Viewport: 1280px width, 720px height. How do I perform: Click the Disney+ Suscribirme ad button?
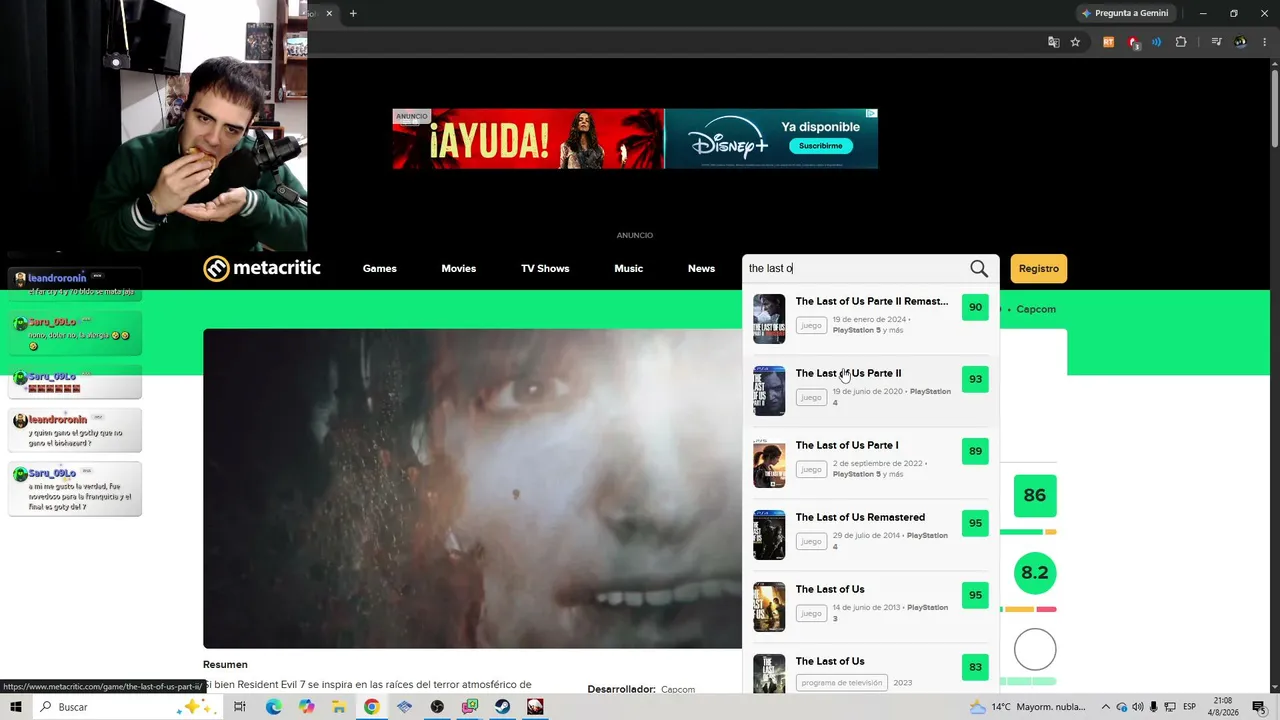[x=821, y=146]
